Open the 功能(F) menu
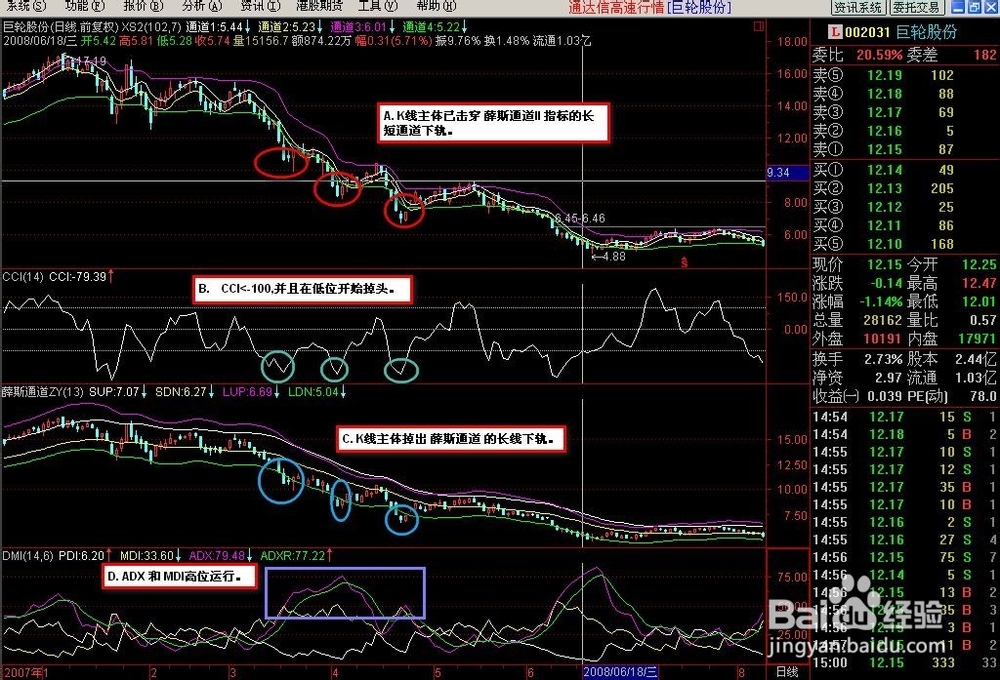 coord(84,6)
